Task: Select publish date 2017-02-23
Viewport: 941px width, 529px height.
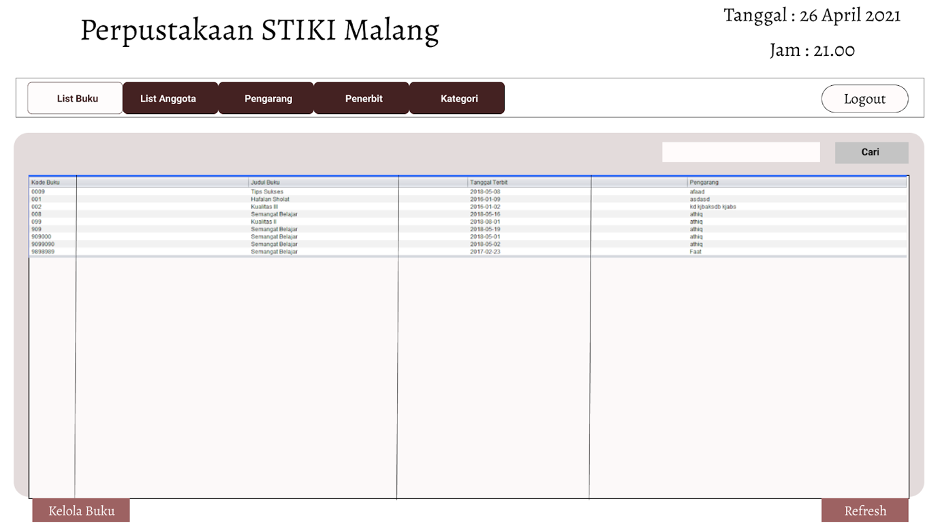Action: click(x=485, y=252)
